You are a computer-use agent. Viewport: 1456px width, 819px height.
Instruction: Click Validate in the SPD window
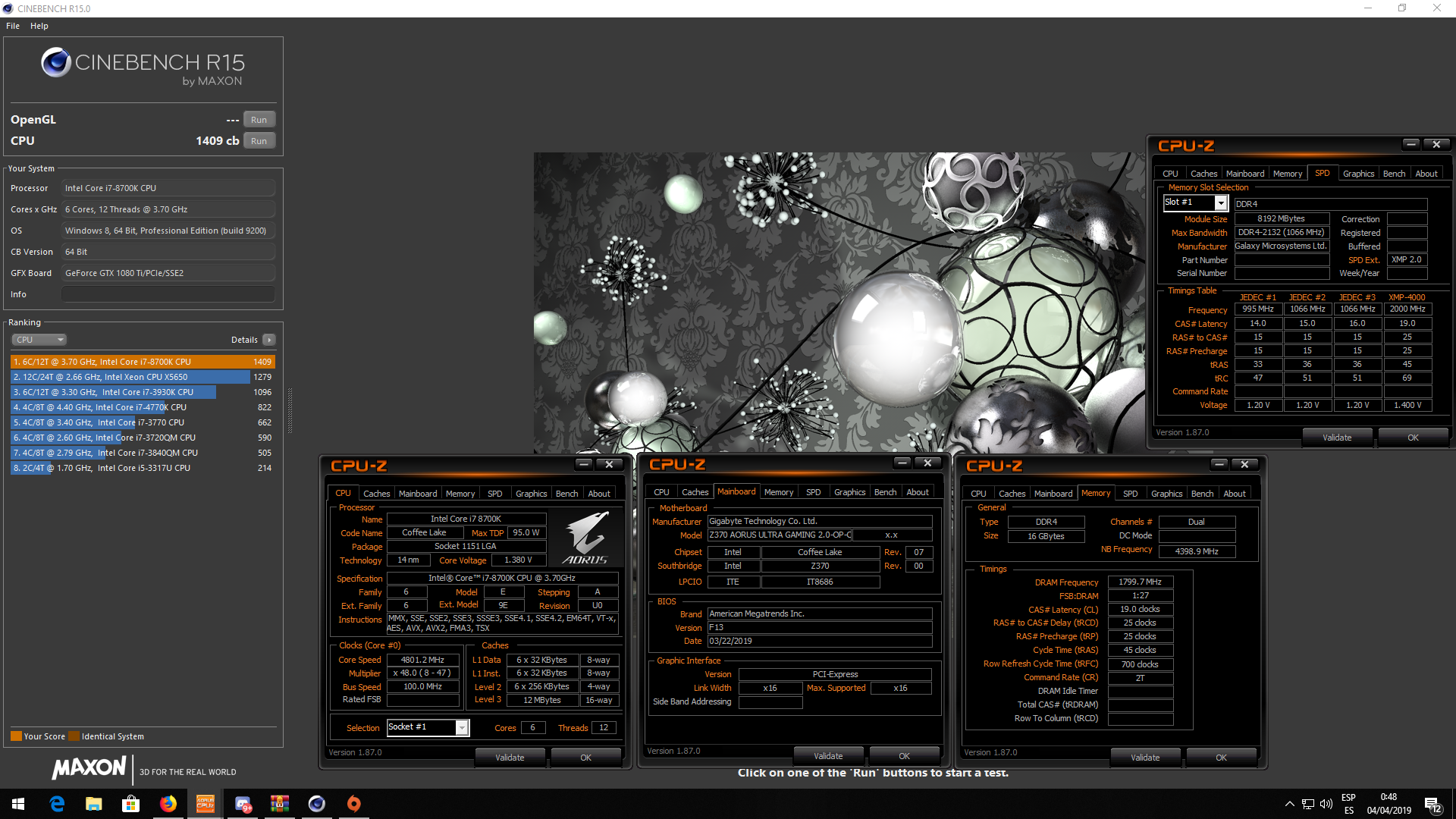[1337, 438]
